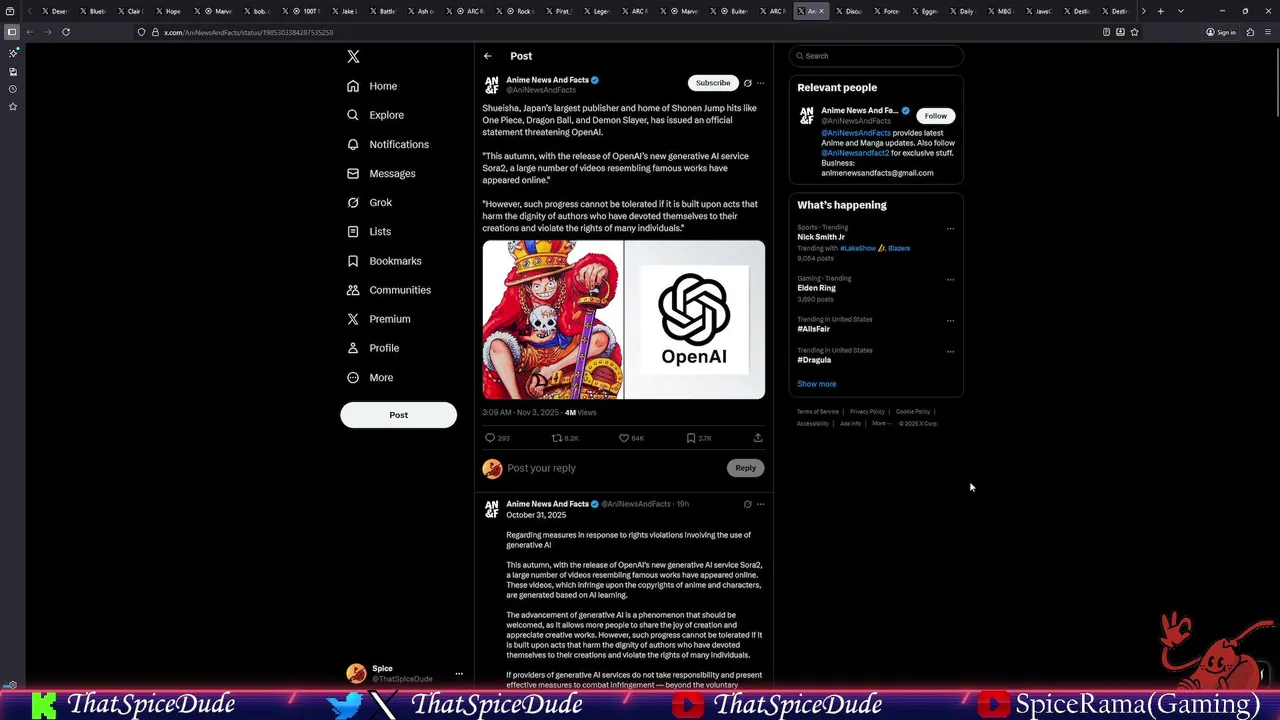Click Show more under What's happening
The width and height of the screenshot is (1280, 720).
pyautogui.click(x=816, y=384)
